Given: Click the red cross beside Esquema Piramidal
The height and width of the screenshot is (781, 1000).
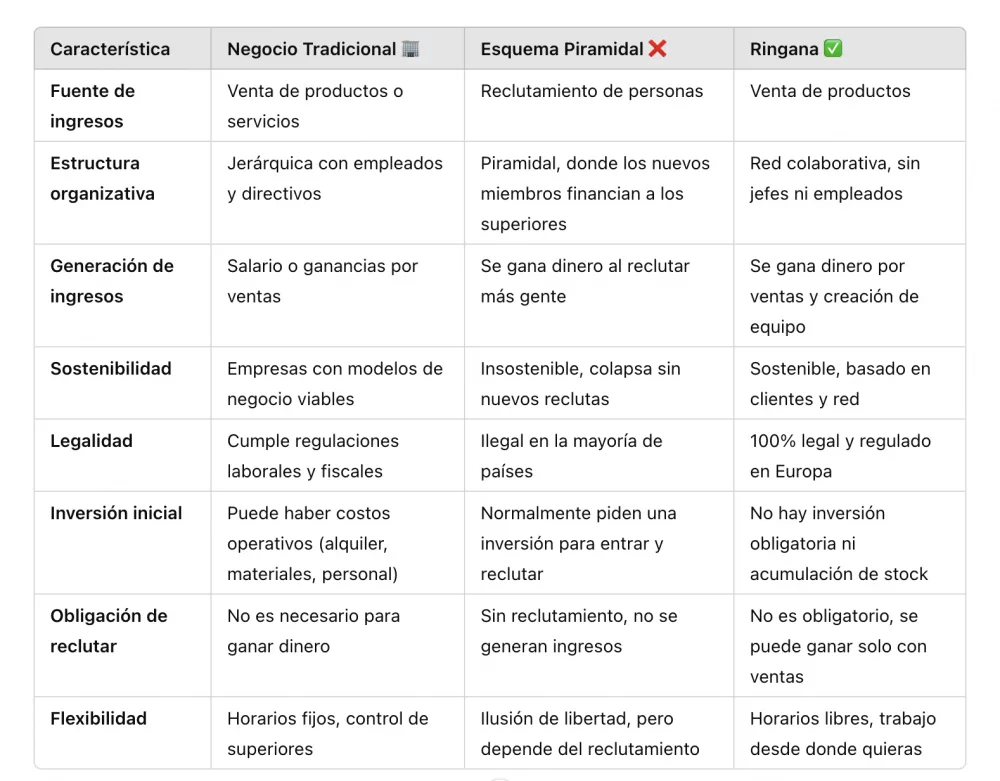Looking at the screenshot, I should [x=657, y=49].
